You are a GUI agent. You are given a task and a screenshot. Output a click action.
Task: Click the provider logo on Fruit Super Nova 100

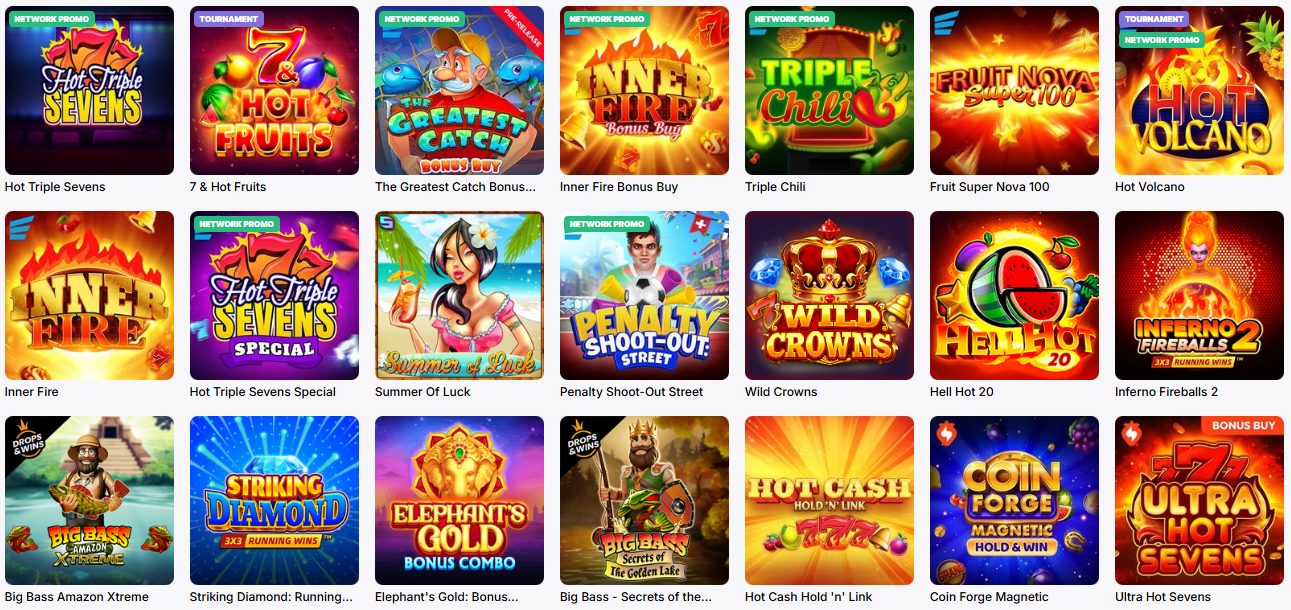(x=946, y=17)
